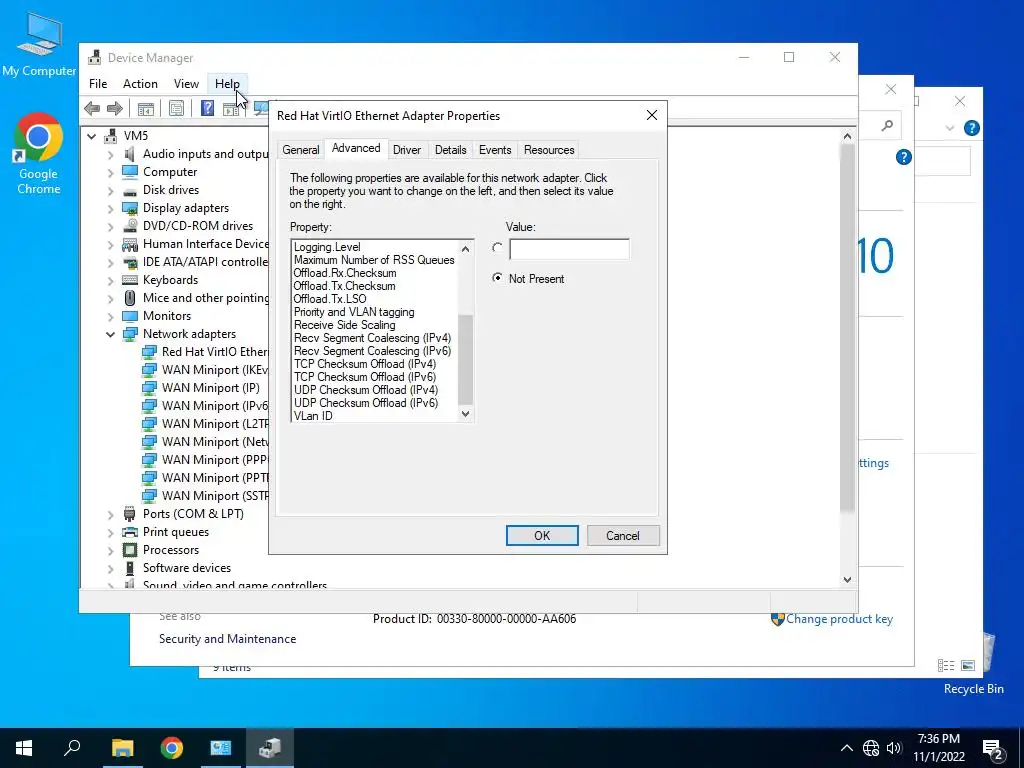Switch to the Driver tab
Image resolution: width=1024 pixels, height=768 pixels.
click(407, 150)
